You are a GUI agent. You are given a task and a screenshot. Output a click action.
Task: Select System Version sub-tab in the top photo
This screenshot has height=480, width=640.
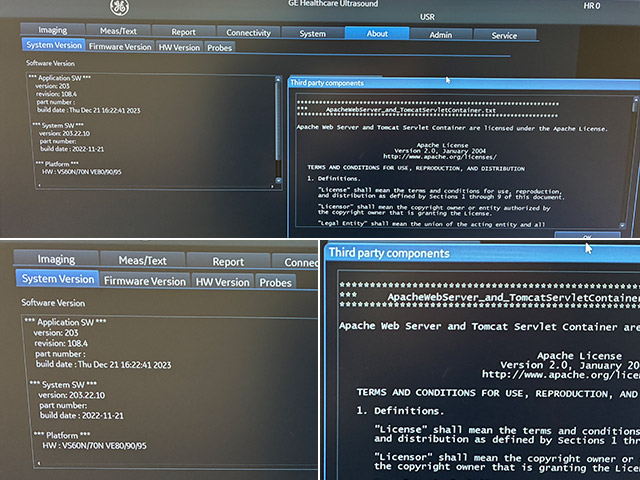(54, 45)
